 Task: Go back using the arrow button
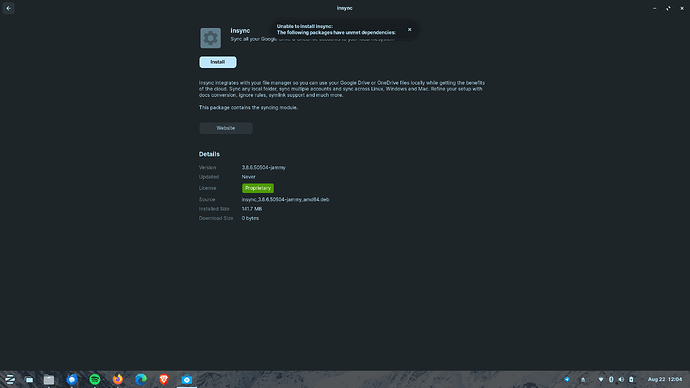pos(8,8)
